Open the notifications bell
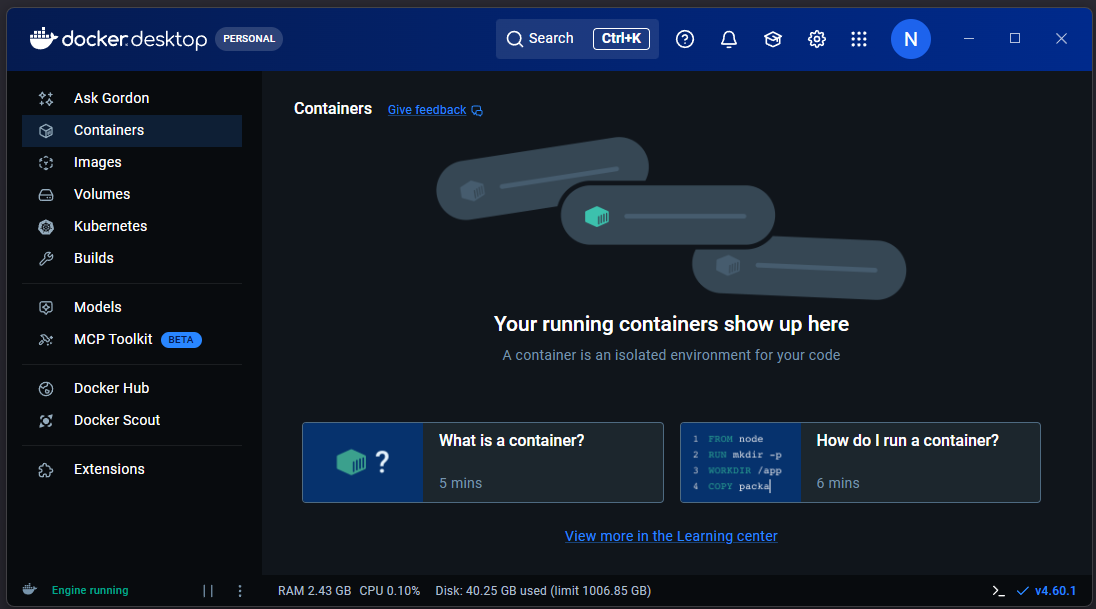The image size is (1096, 609). (729, 39)
